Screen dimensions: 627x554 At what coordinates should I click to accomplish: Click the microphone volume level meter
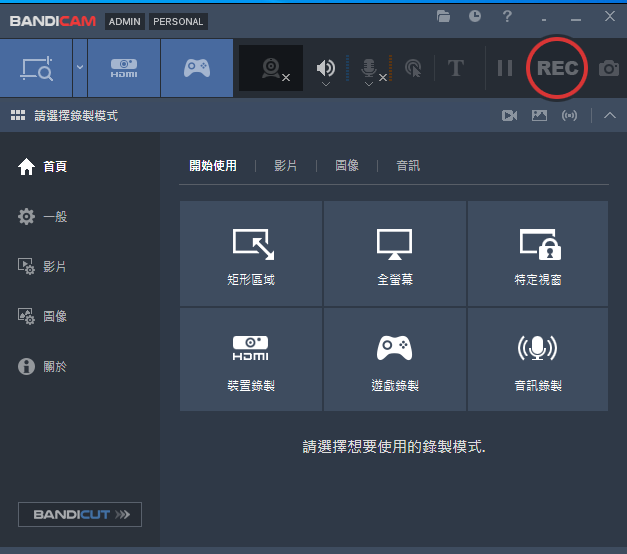[390, 68]
